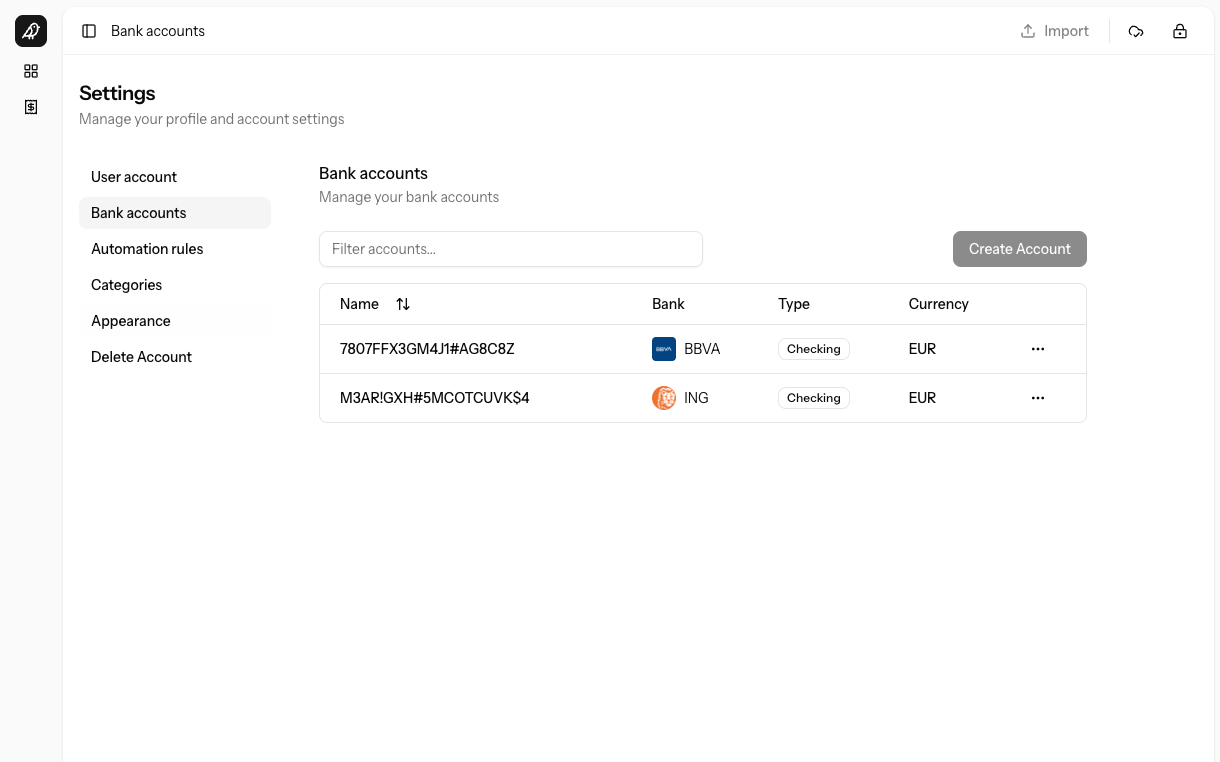Go to Automation rules settings
The width and height of the screenshot is (1220, 762).
pos(147,249)
